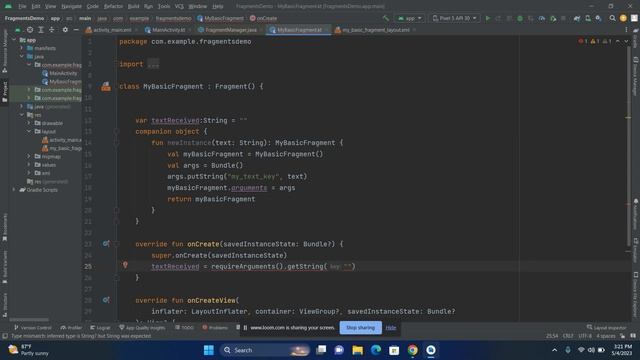Open Android Studio icon in taskbar

tap(431, 350)
